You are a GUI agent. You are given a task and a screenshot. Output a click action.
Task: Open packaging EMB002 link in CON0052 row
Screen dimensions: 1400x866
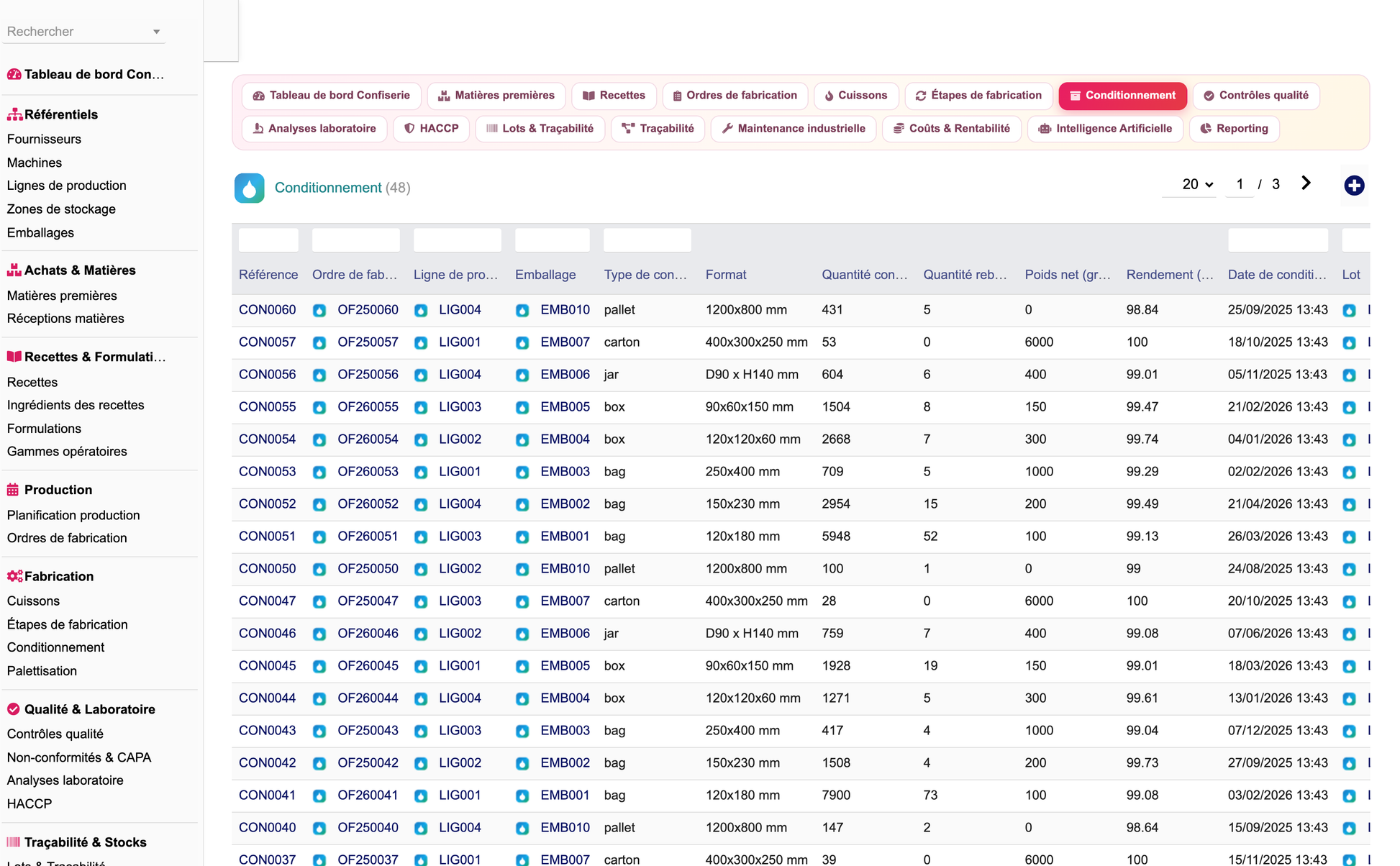pyautogui.click(x=565, y=504)
